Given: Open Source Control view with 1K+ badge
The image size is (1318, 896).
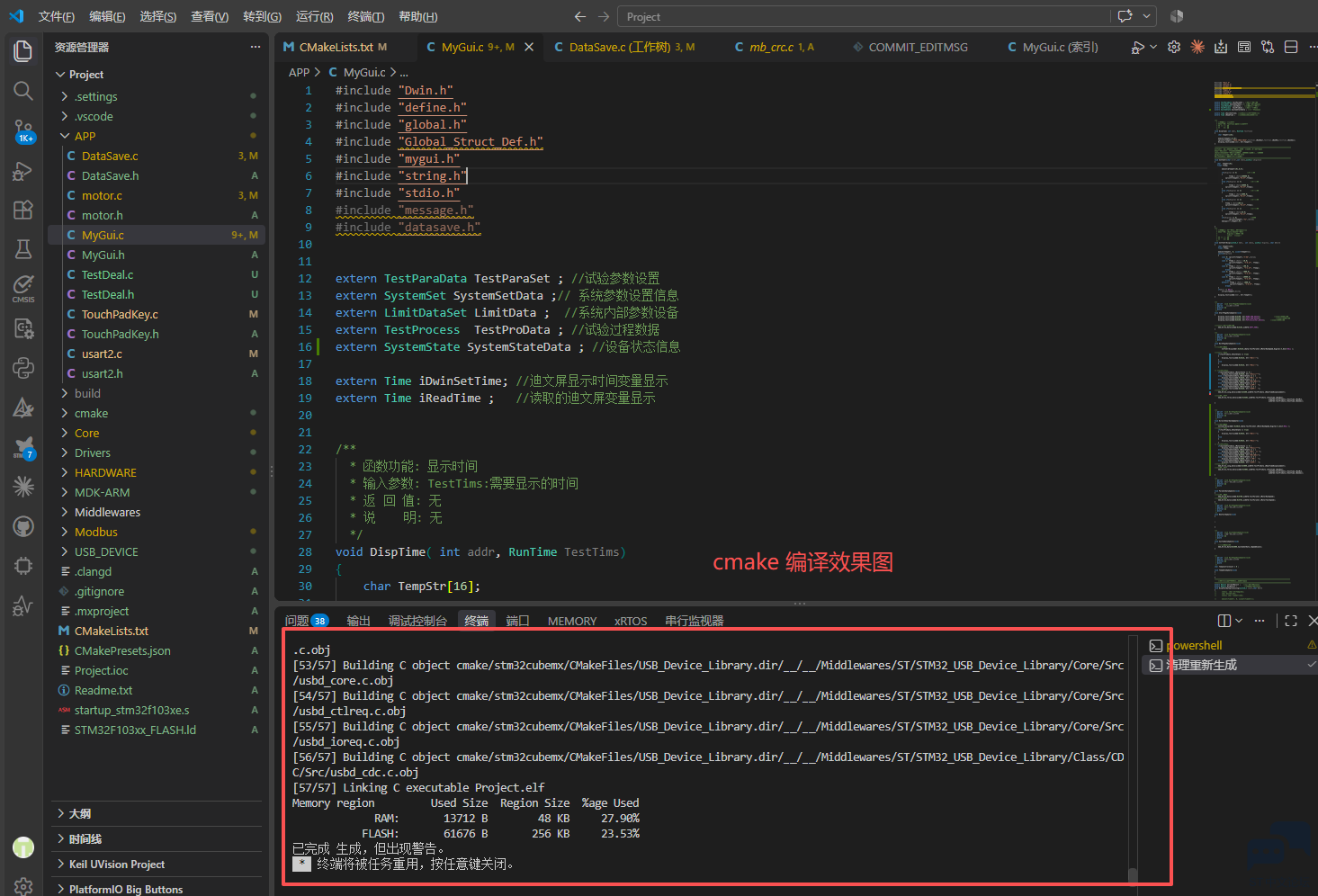Looking at the screenshot, I should (x=23, y=131).
